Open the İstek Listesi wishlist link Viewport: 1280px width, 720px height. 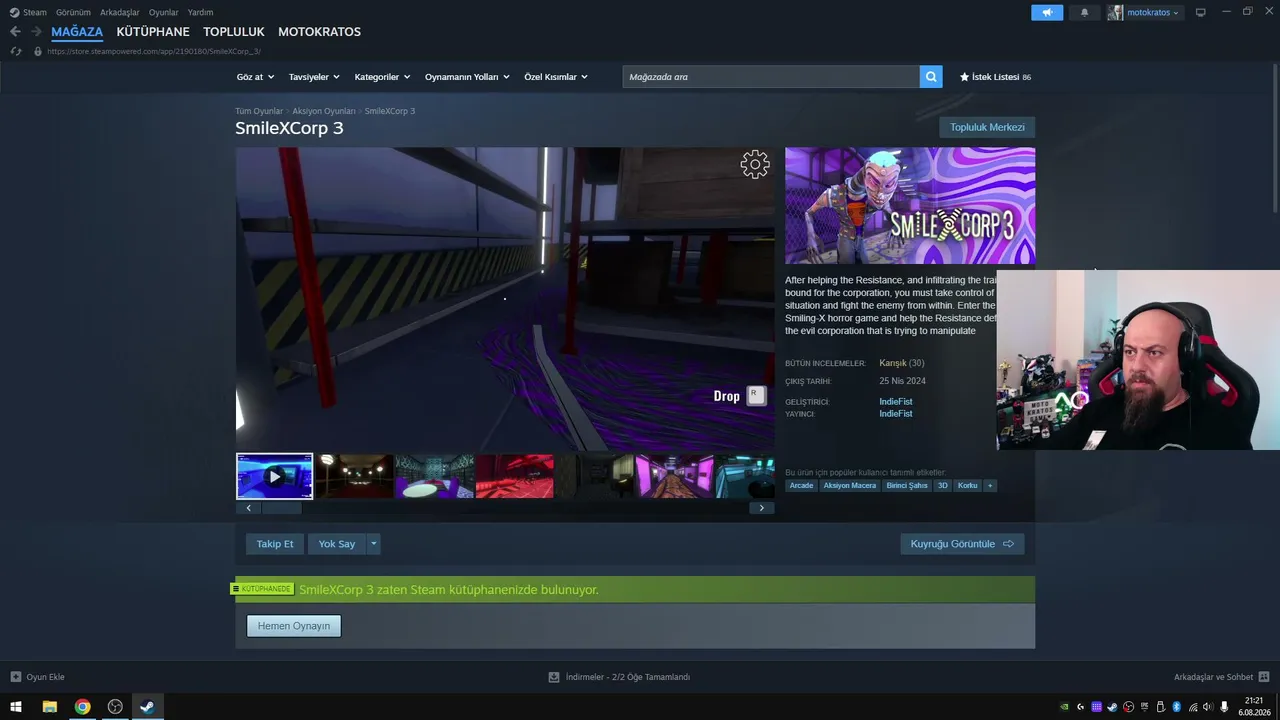995,77
